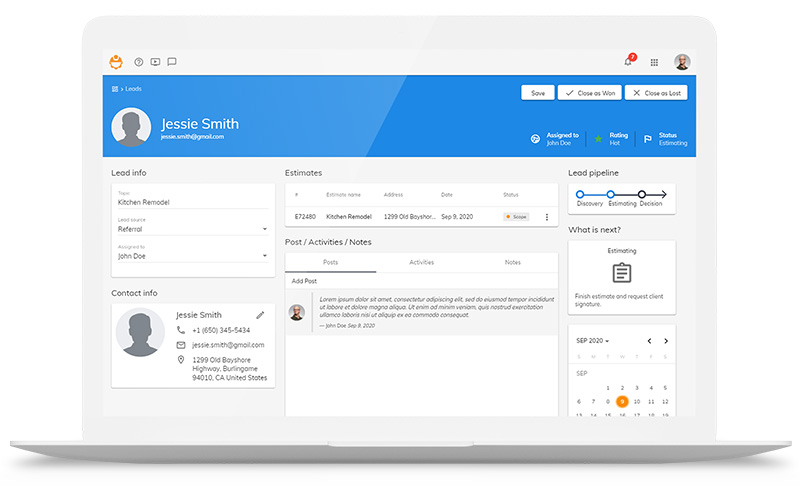Switch to the Posts tab

coord(331,262)
